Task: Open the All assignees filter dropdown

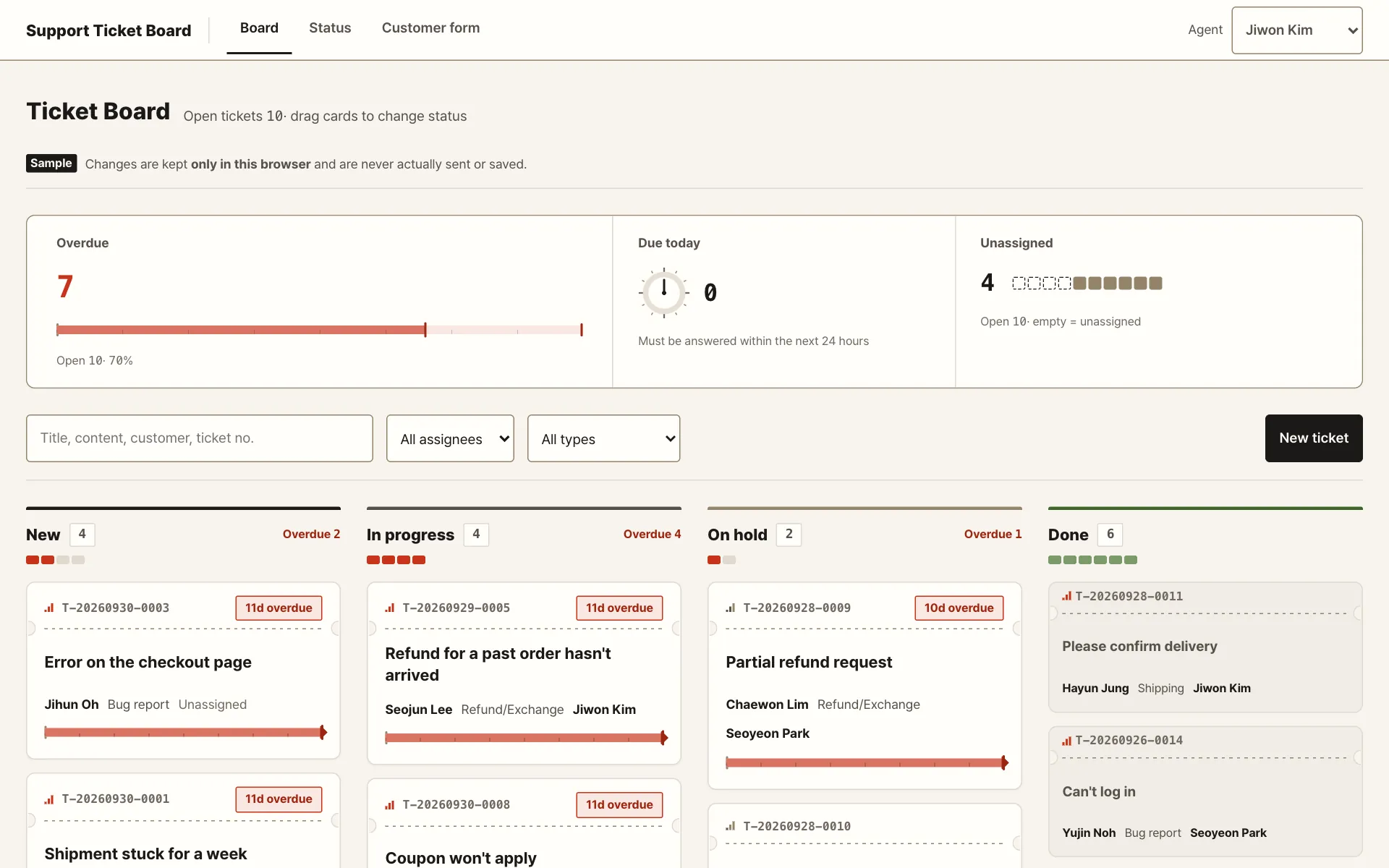Action: pos(450,438)
